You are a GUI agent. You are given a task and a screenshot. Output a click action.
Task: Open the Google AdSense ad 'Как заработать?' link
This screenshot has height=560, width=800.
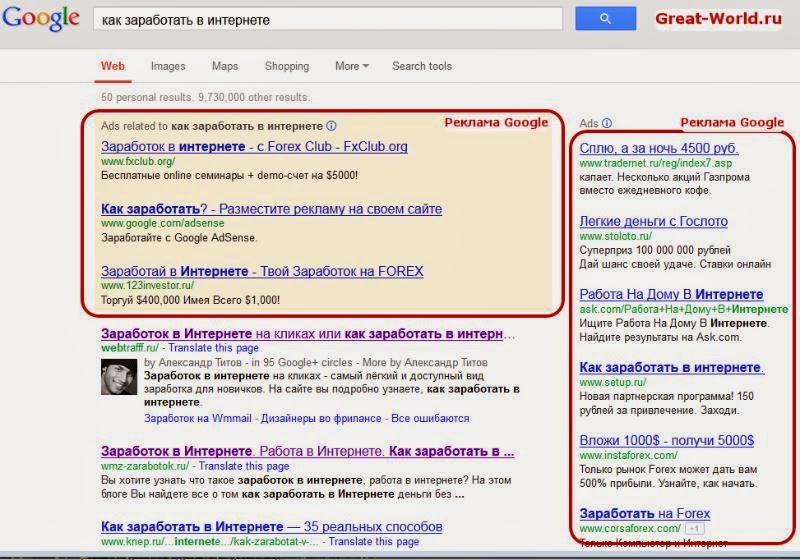271,209
